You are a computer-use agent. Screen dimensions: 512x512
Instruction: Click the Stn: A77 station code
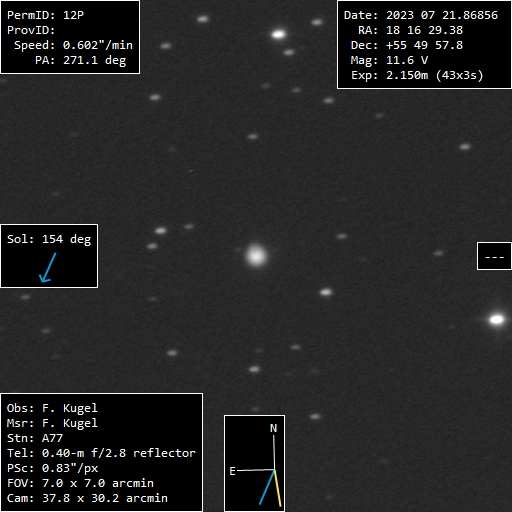[35, 438]
